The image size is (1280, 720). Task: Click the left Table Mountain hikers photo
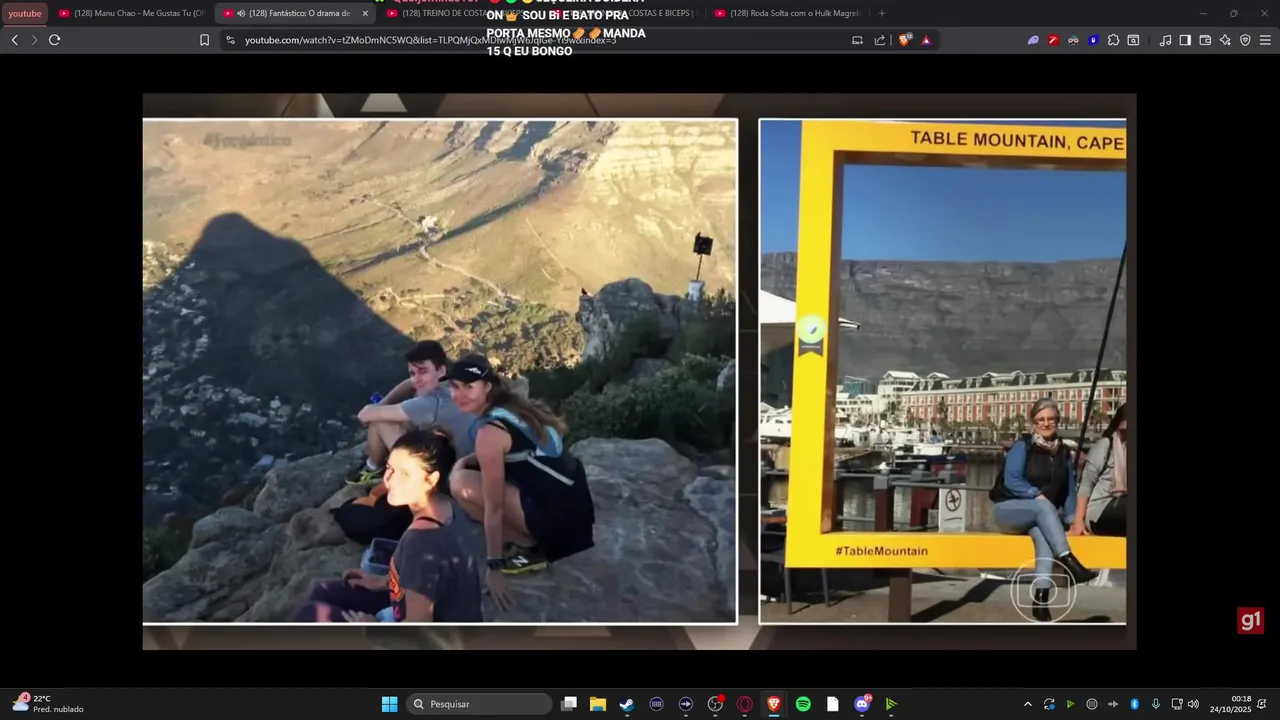[440, 371]
